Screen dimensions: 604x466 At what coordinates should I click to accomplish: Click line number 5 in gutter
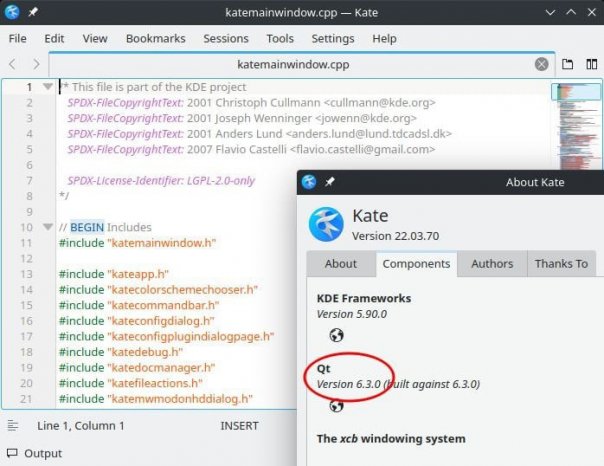[x=29, y=149]
